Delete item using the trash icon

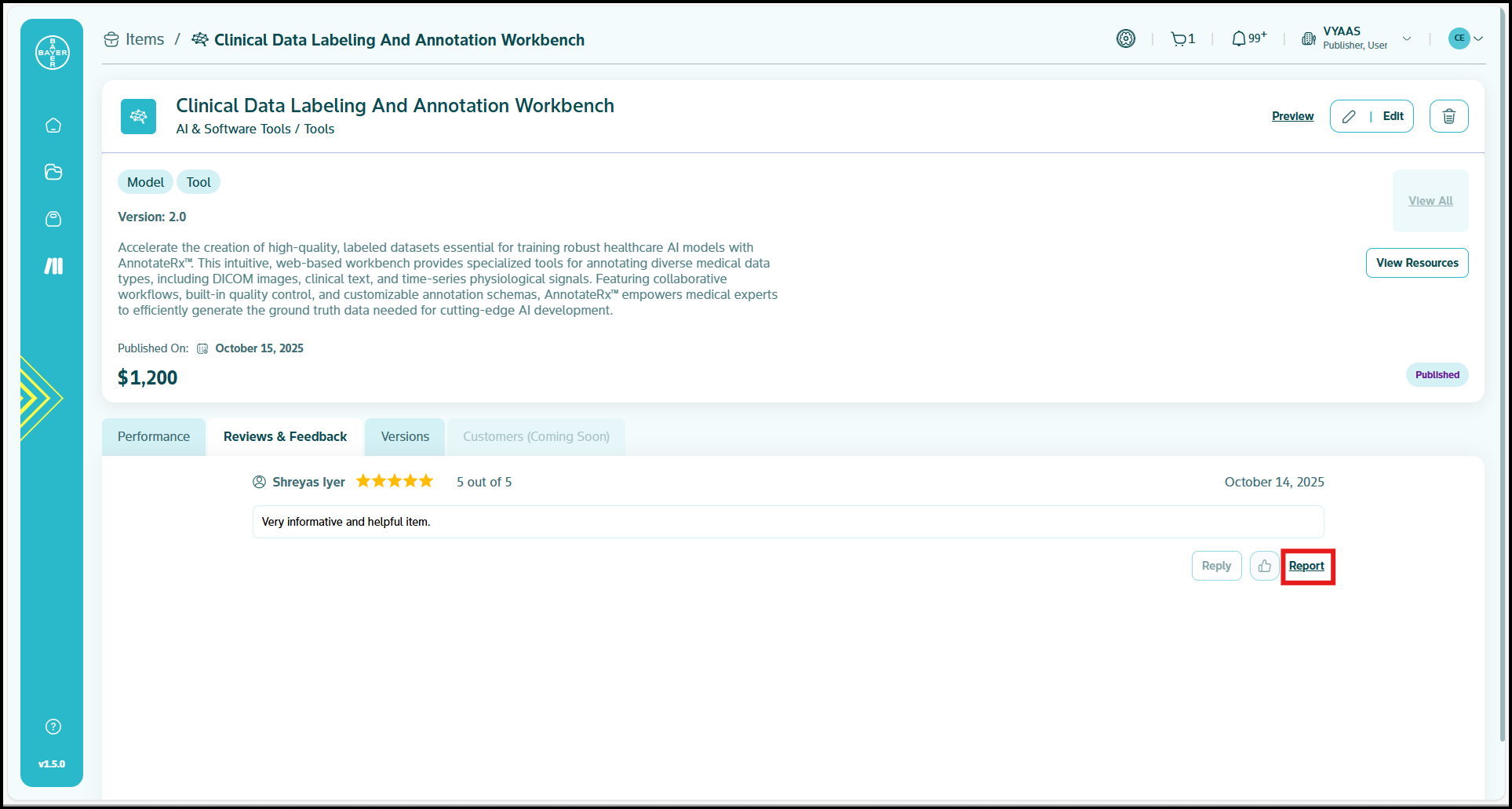[x=1448, y=116]
